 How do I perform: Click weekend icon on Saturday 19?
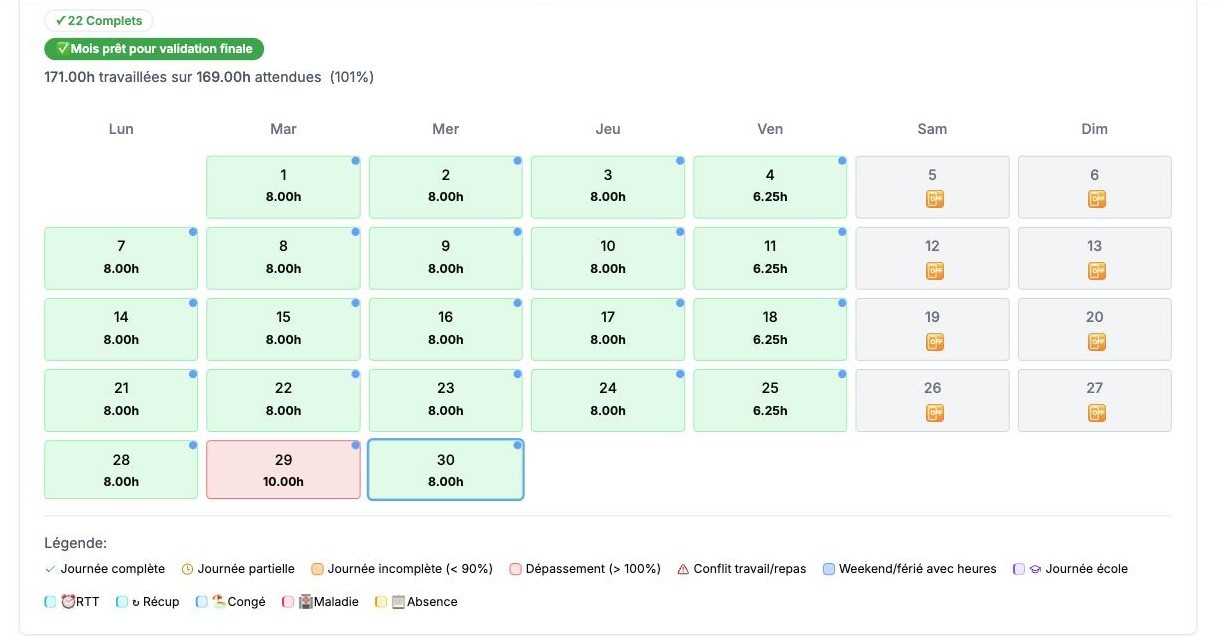934,341
